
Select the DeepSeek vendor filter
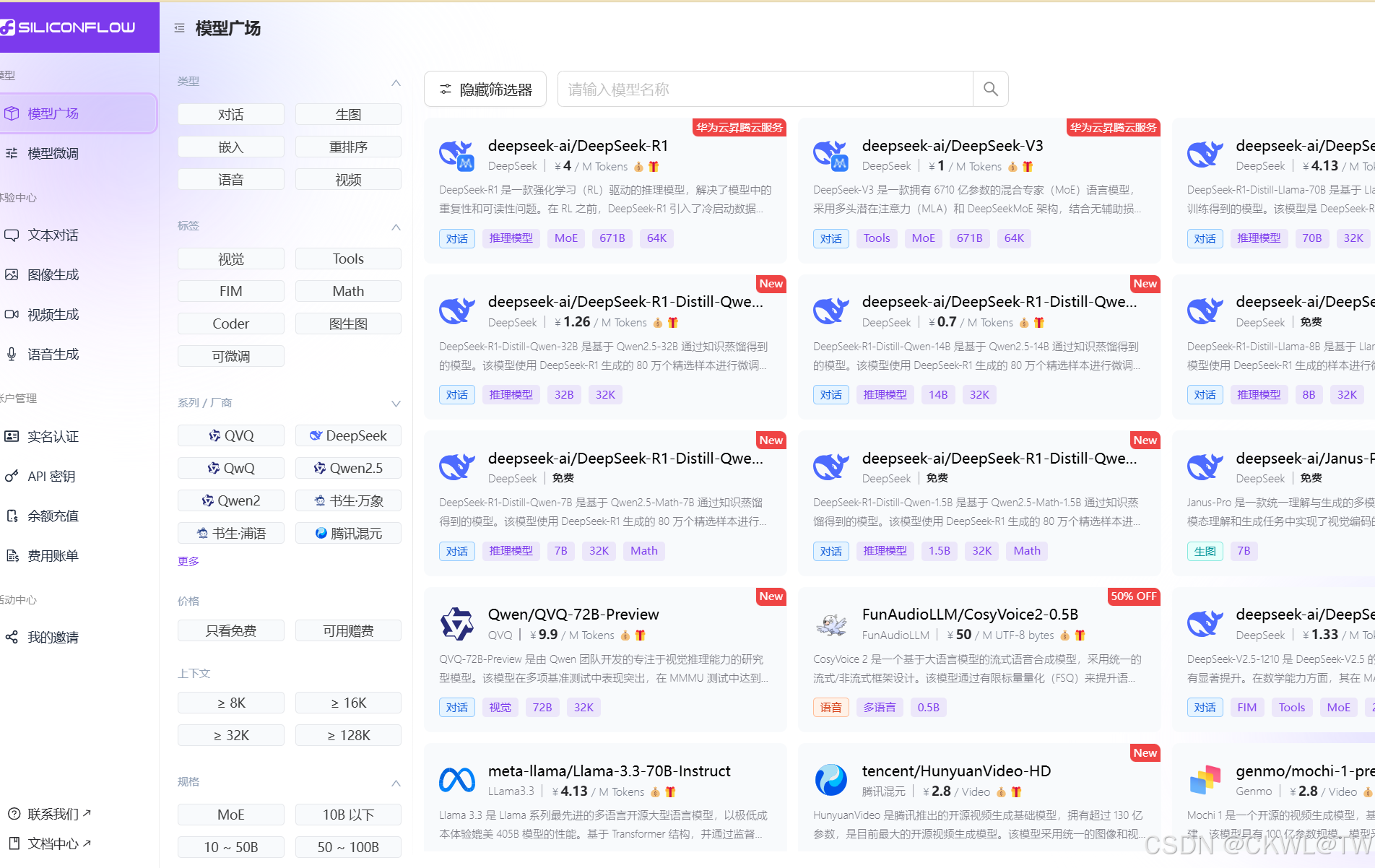coord(348,435)
